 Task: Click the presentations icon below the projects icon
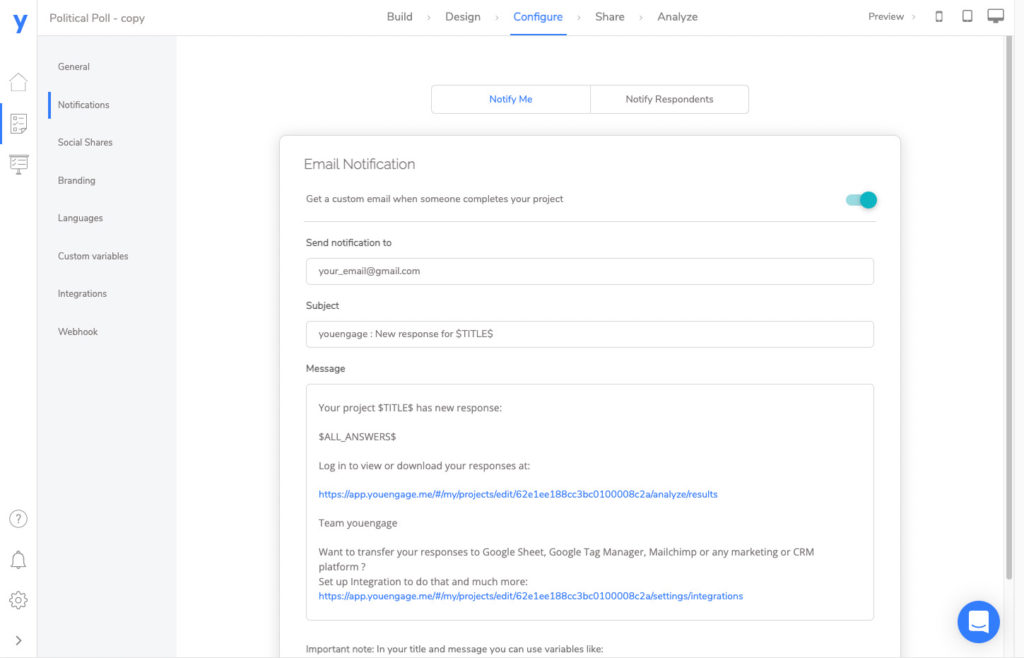pyautogui.click(x=18, y=164)
